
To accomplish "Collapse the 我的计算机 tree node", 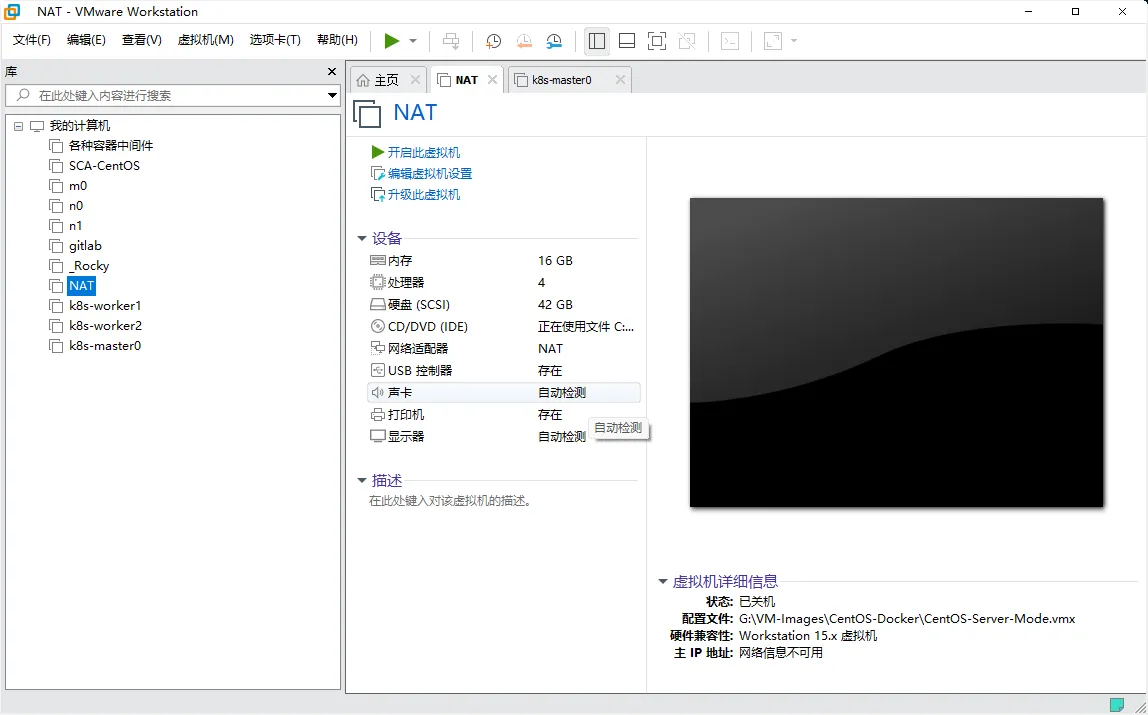I will (18, 126).
